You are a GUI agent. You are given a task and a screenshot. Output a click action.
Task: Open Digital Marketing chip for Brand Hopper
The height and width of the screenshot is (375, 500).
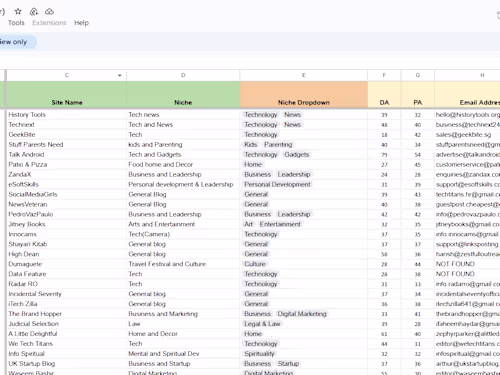(x=302, y=314)
